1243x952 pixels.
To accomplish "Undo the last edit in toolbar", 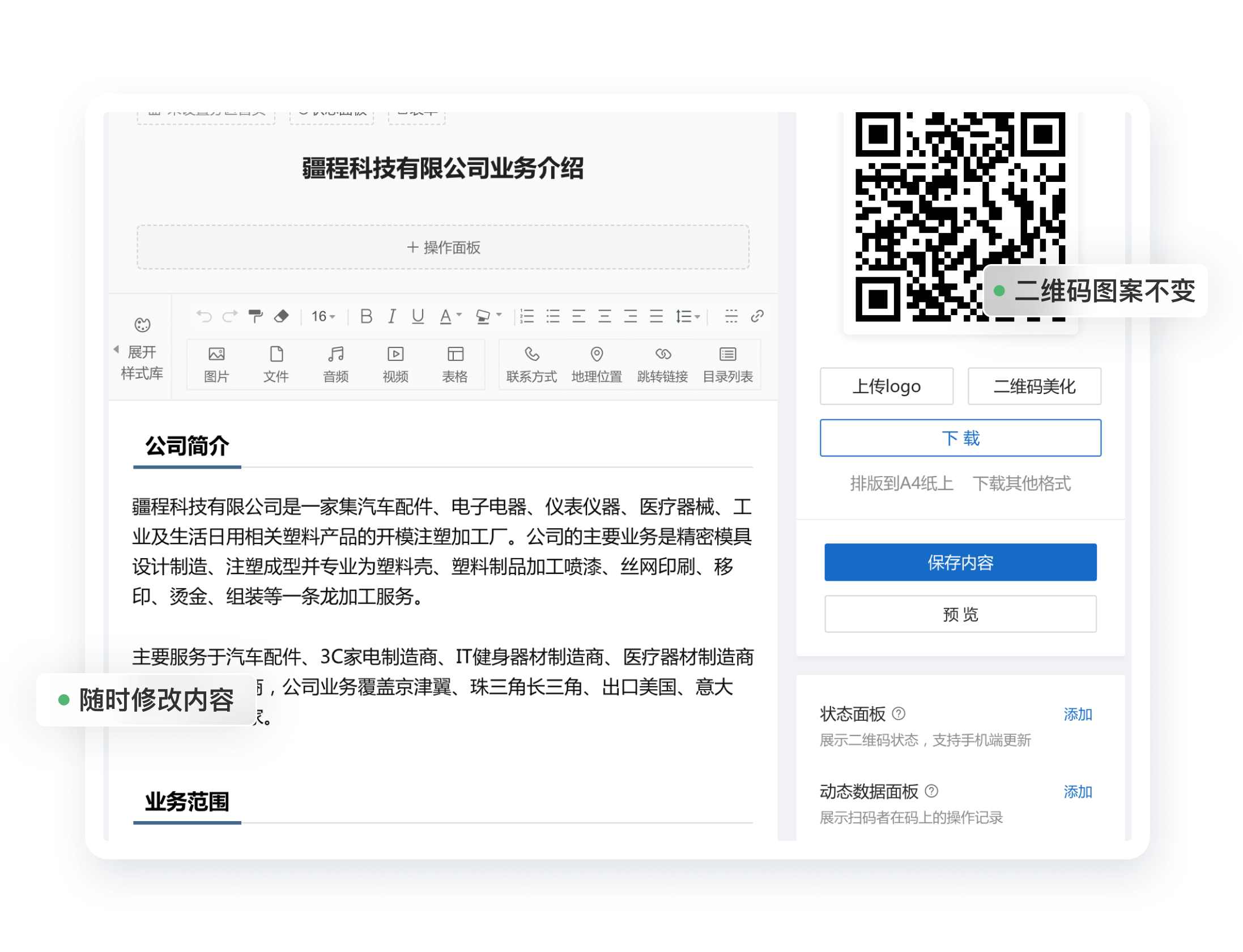I will pos(204,316).
